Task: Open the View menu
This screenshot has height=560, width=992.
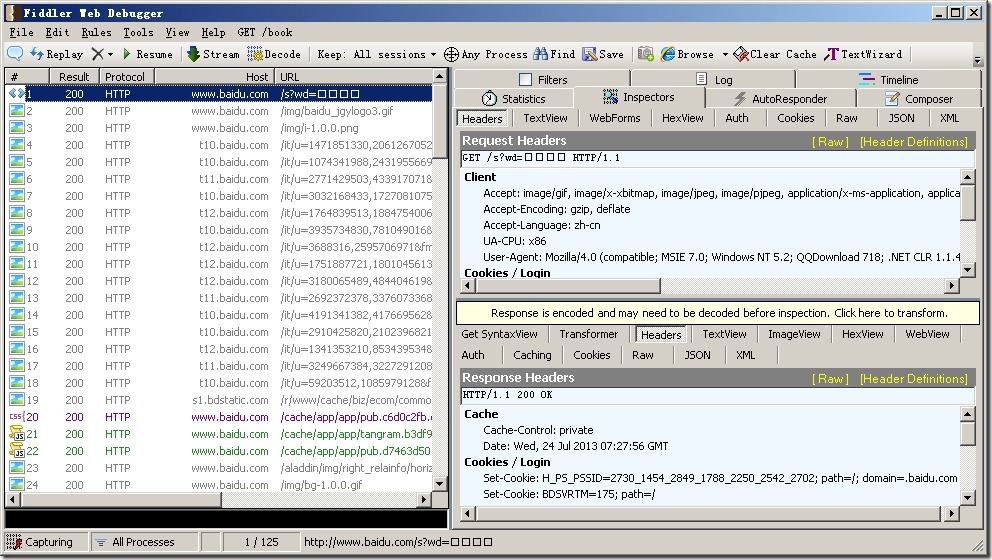Action: [177, 32]
